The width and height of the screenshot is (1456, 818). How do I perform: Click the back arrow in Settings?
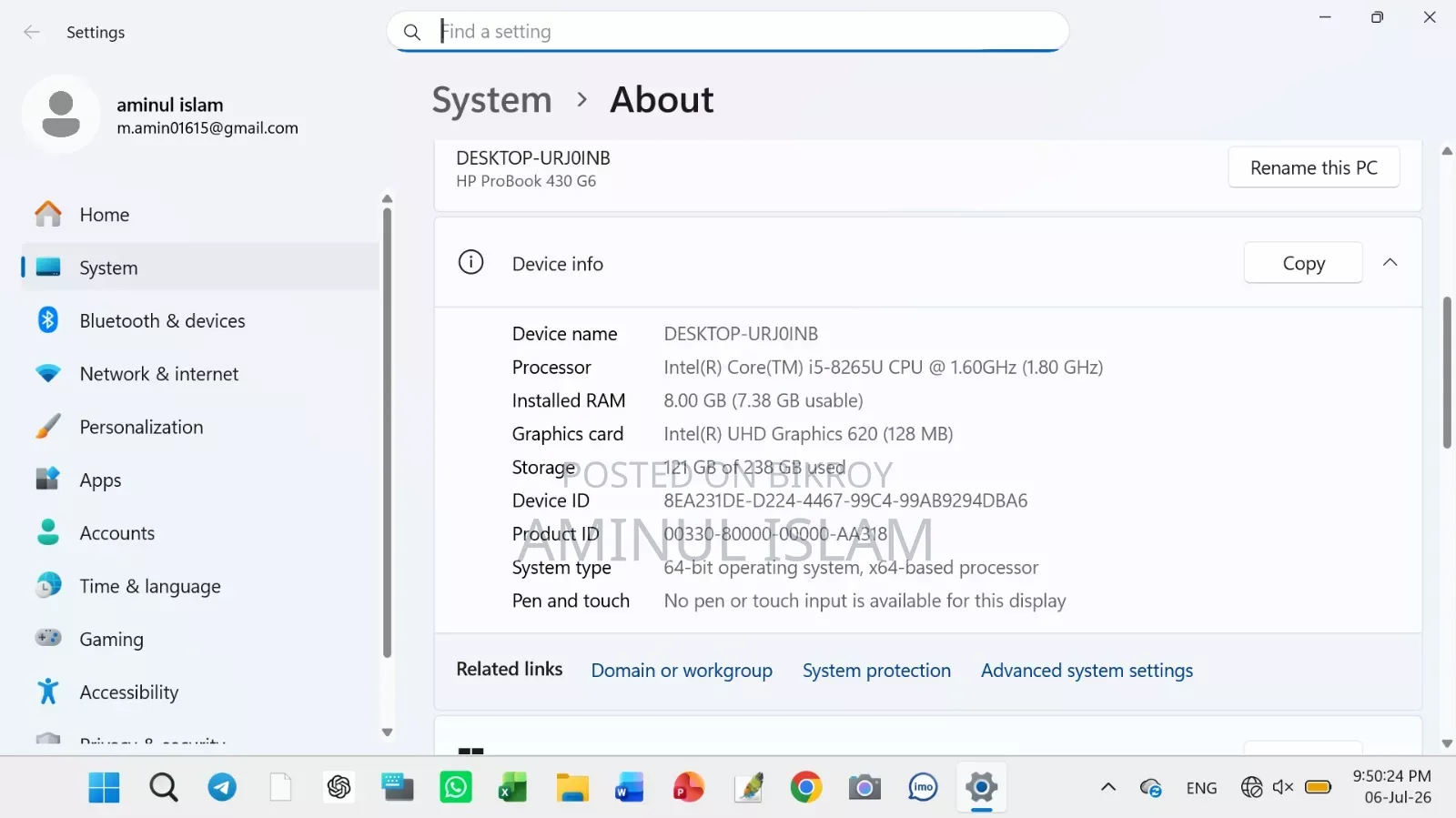[x=32, y=32]
